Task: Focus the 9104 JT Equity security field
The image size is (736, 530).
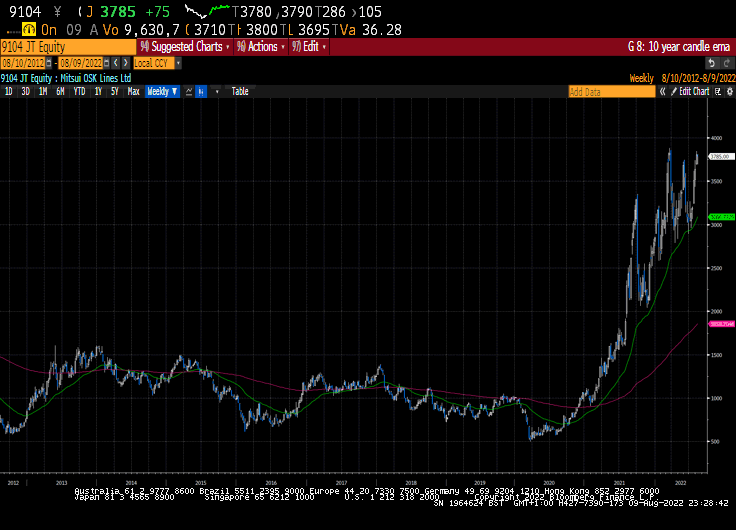Action: click(68, 47)
